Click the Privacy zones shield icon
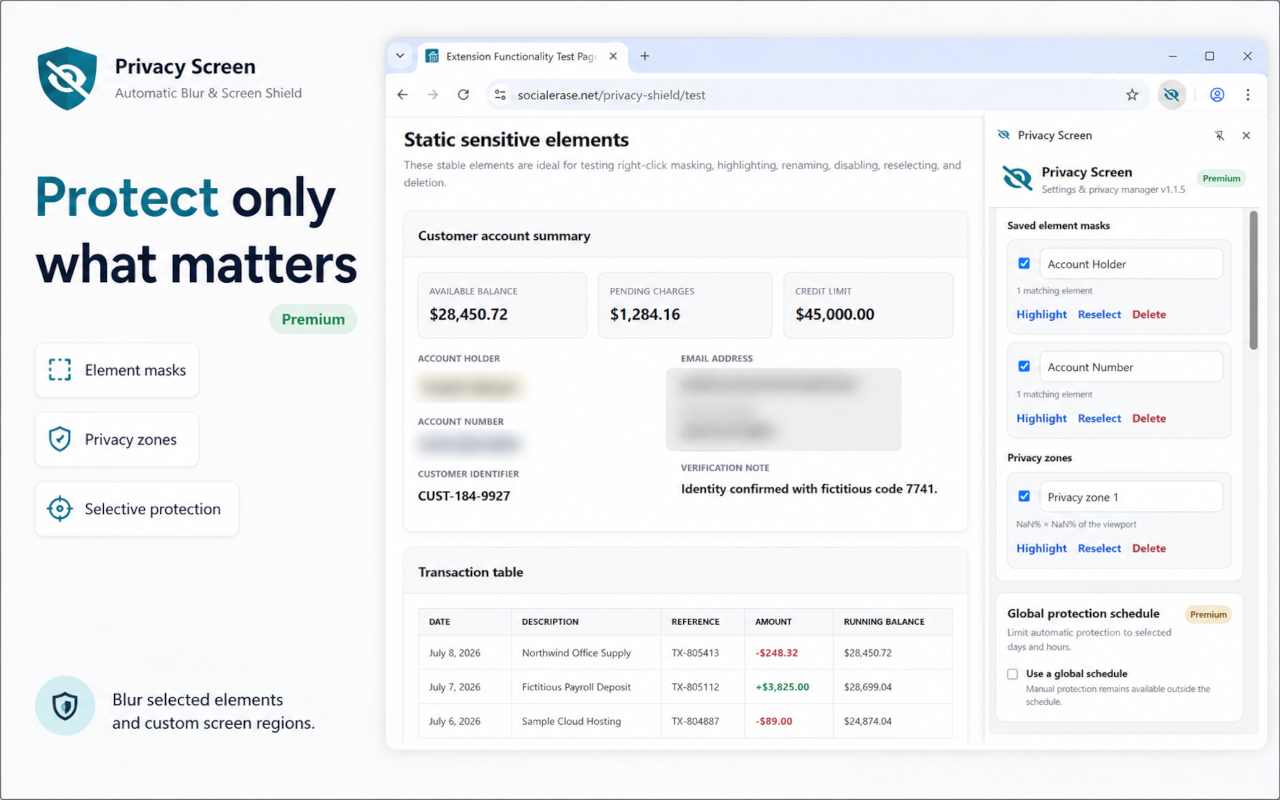 point(60,439)
